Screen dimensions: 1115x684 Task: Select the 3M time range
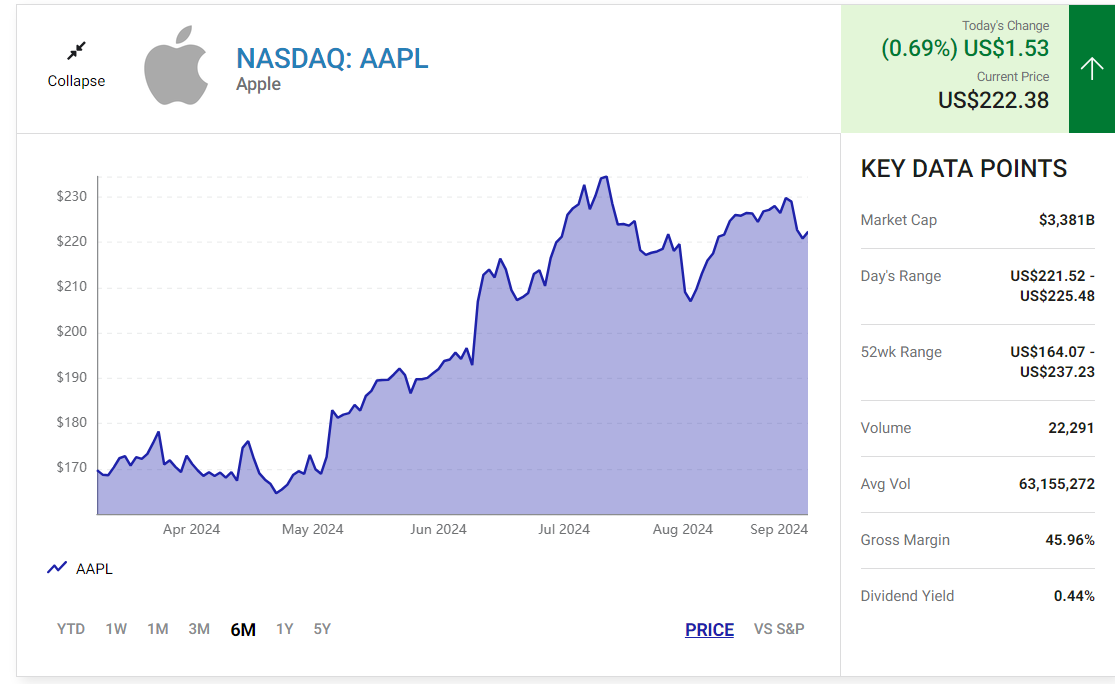[x=199, y=629]
